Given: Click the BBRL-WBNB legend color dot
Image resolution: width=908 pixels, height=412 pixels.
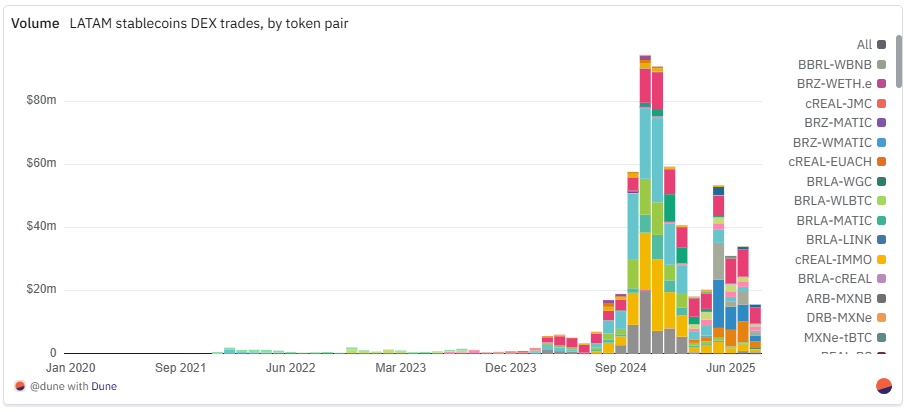Looking at the screenshot, I should pyautogui.click(x=881, y=64).
